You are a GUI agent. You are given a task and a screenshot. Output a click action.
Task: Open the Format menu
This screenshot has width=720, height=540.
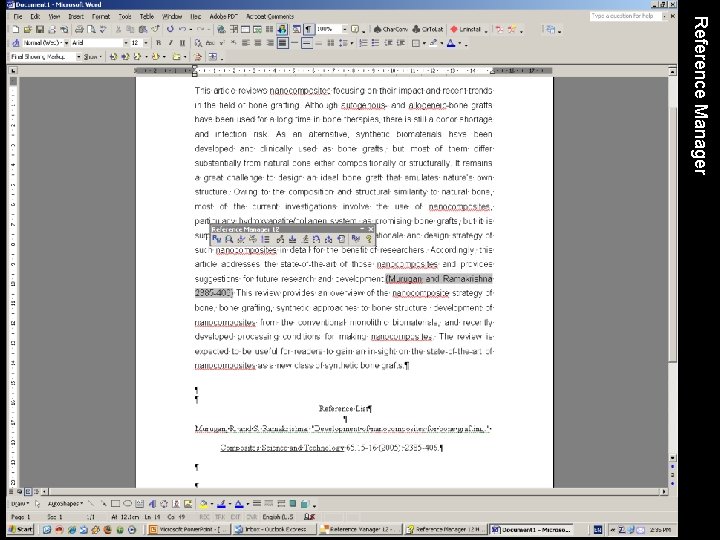click(x=101, y=17)
